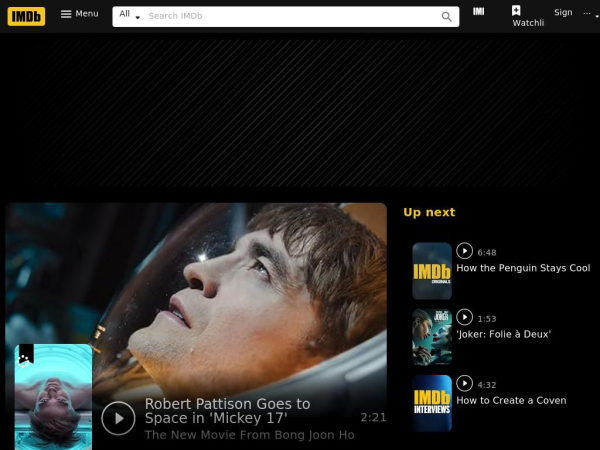Viewport: 600px width, 450px height.
Task: Open the hamburger Menu
Action: tap(80, 14)
